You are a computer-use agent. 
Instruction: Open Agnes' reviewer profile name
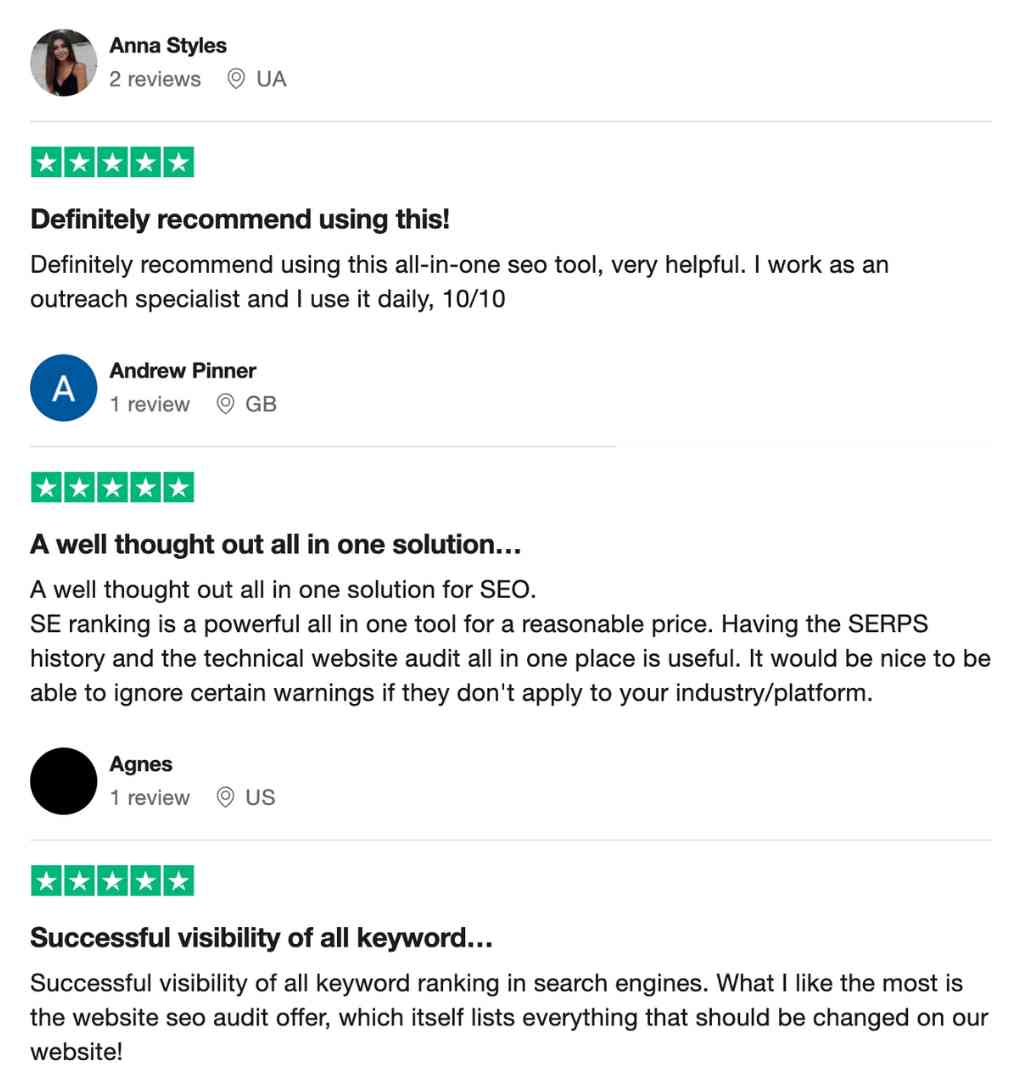[141, 764]
